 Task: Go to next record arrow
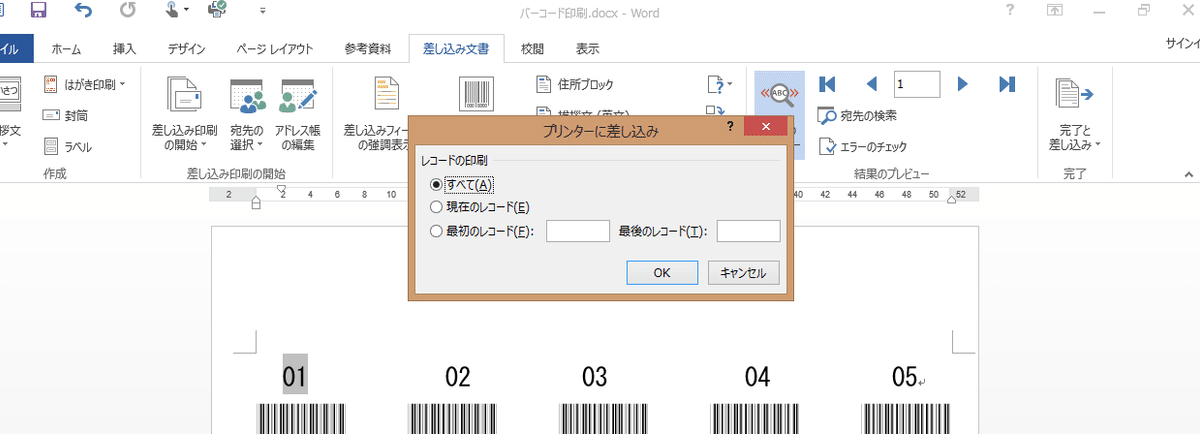(964, 84)
